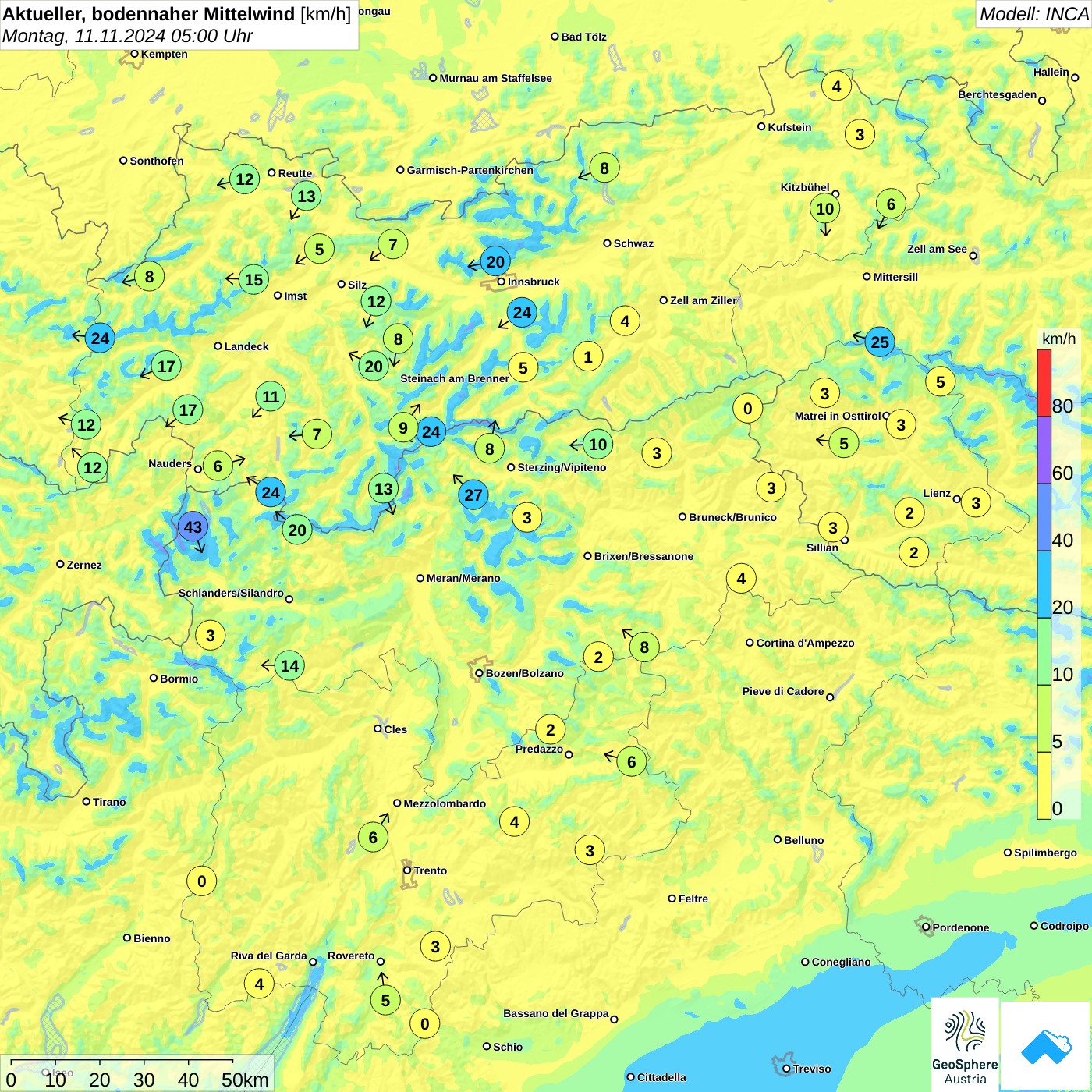This screenshot has height=1092, width=1092.
Task: Select the 20 km/h marker at Innsbruck
Action: [496, 261]
